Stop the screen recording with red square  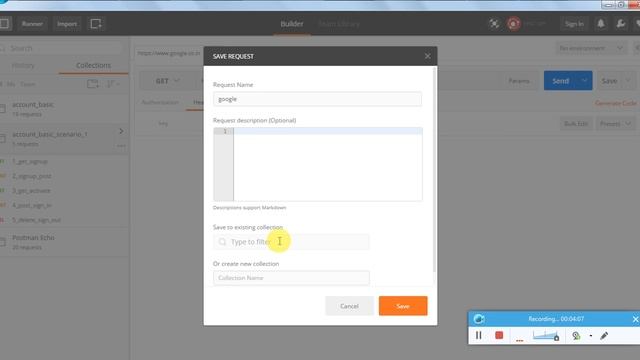499,336
